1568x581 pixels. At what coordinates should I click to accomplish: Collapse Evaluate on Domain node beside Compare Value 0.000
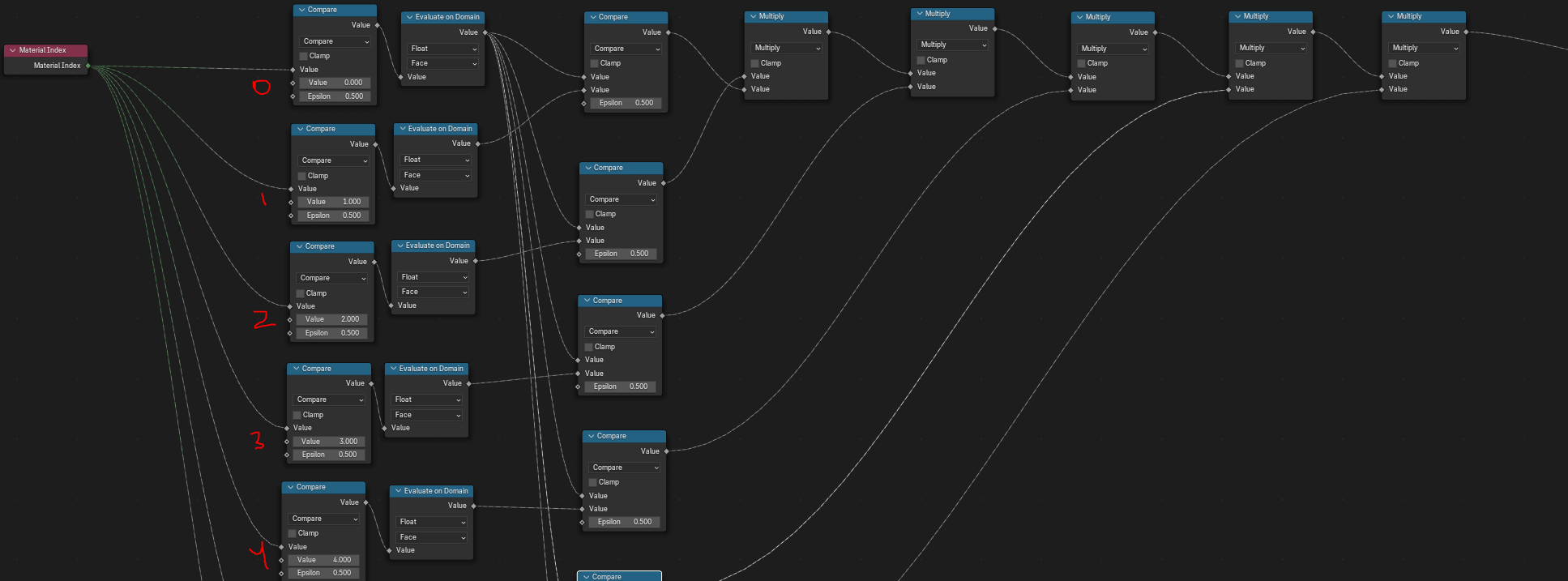(409, 17)
